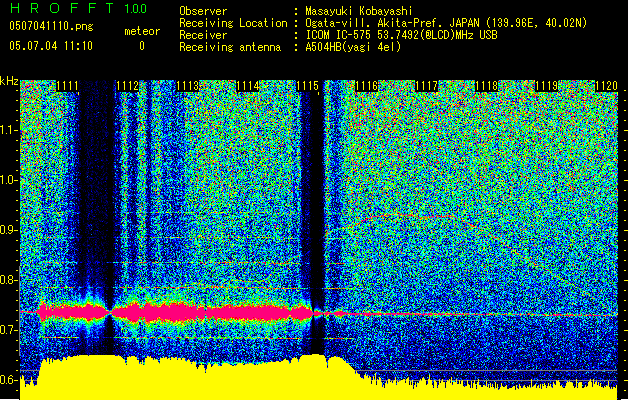
Task: Click the antenna value A504HB(yagi 4el)
Action: pyautogui.click(x=353, y=47)
